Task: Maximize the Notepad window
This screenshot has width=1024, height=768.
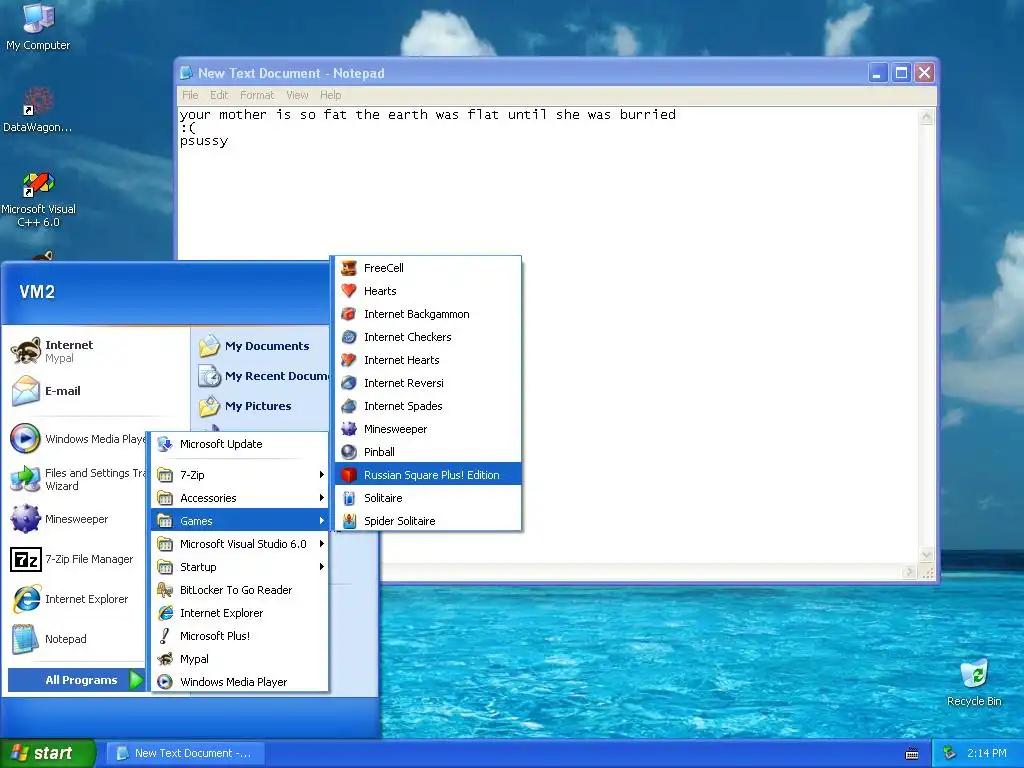Action: point(901,73)
